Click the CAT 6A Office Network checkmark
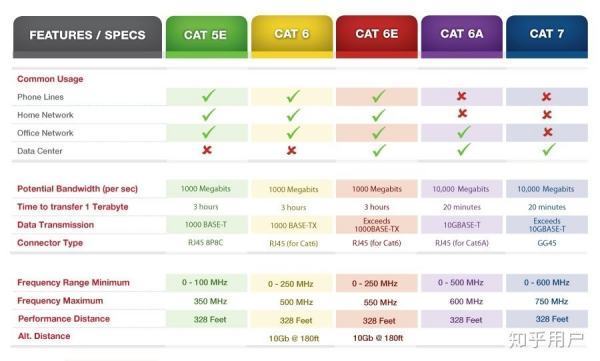Viewport: 600px width, 361px height. pyautogui.click(x=463, y=132)
